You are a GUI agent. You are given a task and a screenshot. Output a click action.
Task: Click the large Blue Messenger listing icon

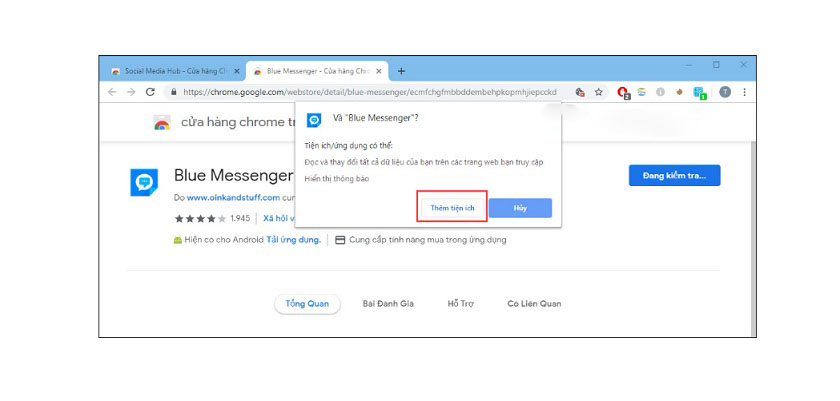(144, 183)
